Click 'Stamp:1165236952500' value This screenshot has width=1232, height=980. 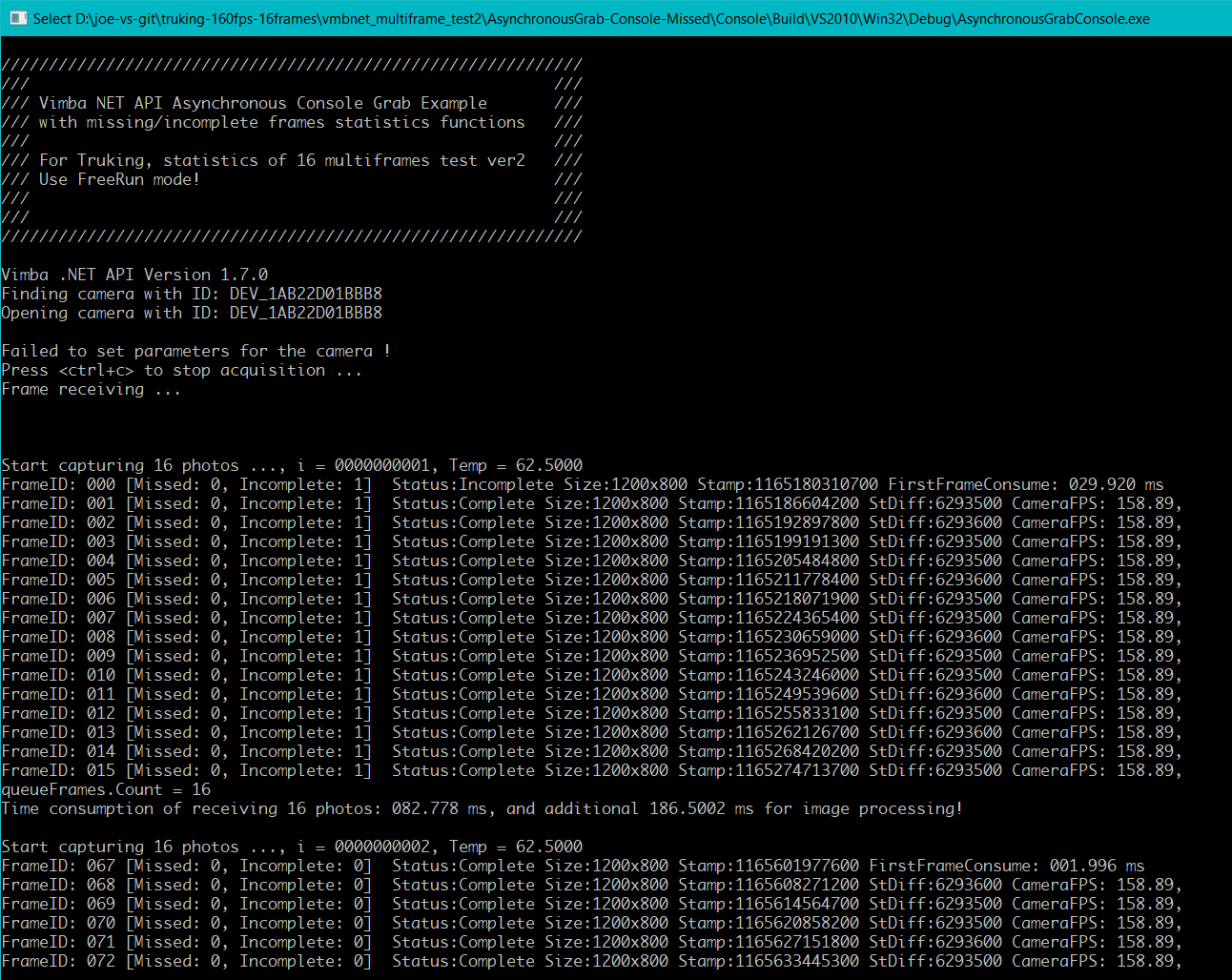click(x=769, y=656)
